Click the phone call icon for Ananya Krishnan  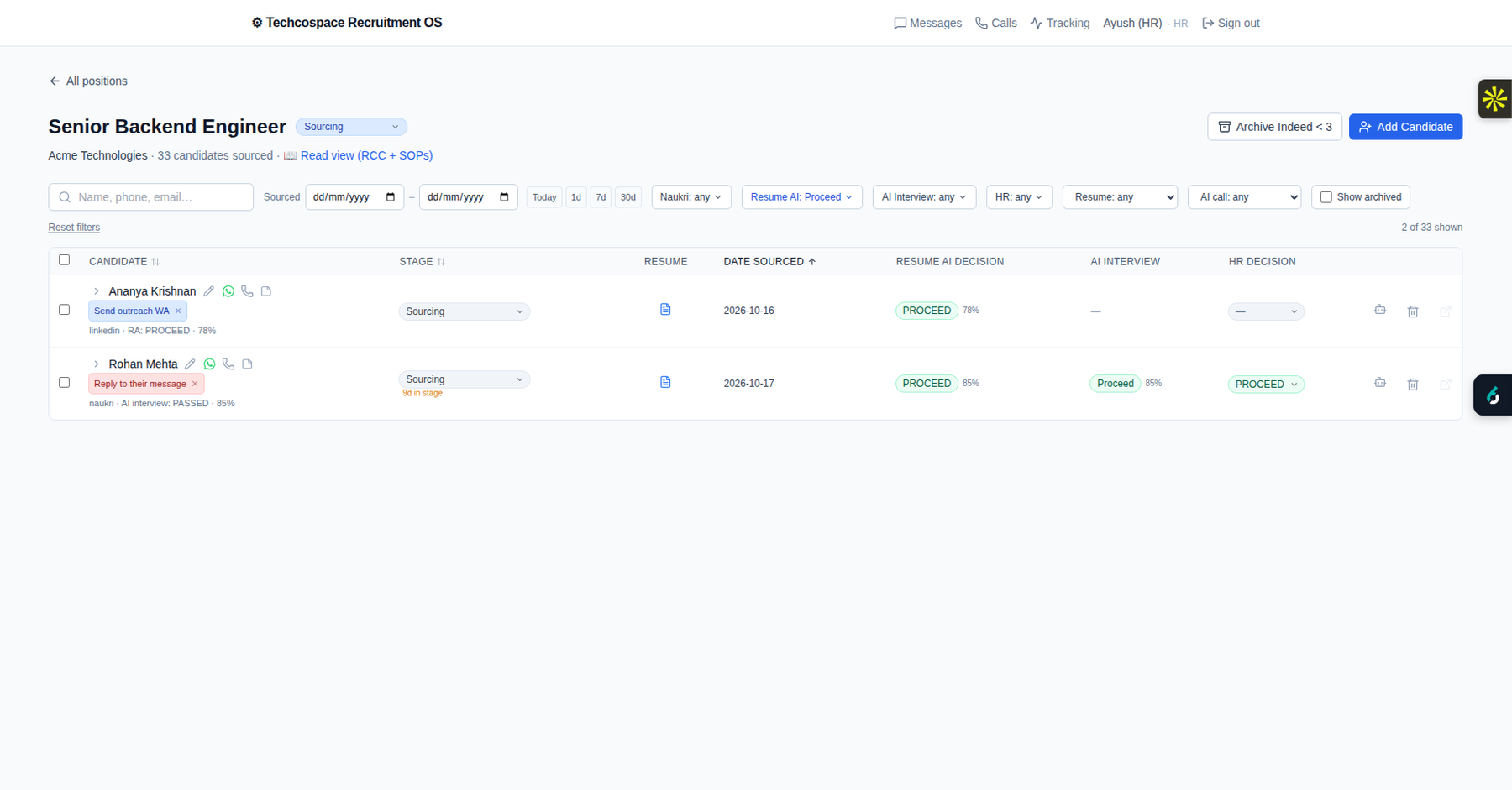(247, 291)
